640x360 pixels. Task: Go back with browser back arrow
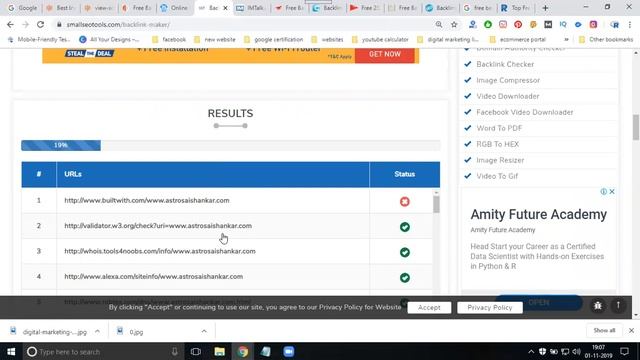click(10, 24)
